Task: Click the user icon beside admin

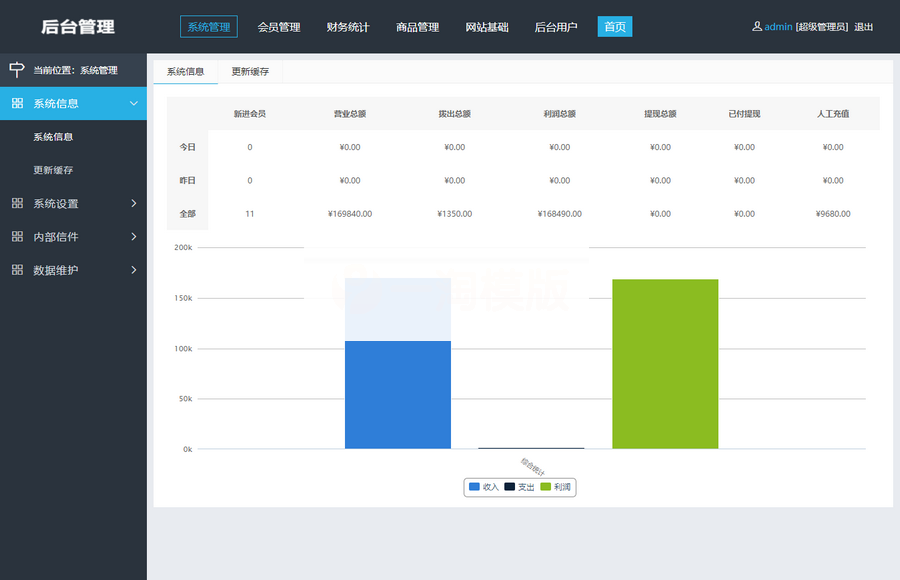Action: (x=757, y=27)
